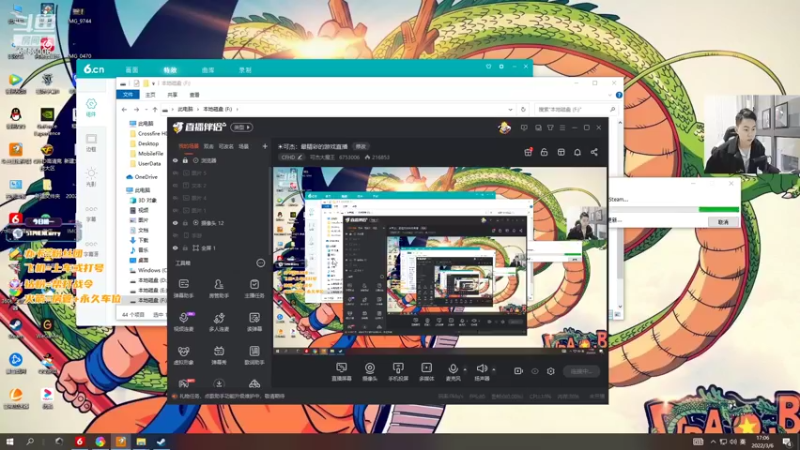This screenshot has width=800, height=450.
Task: Open the 边框 sidebar item in 6.cn
Action: pyautogui.click(x=91, y=143)
